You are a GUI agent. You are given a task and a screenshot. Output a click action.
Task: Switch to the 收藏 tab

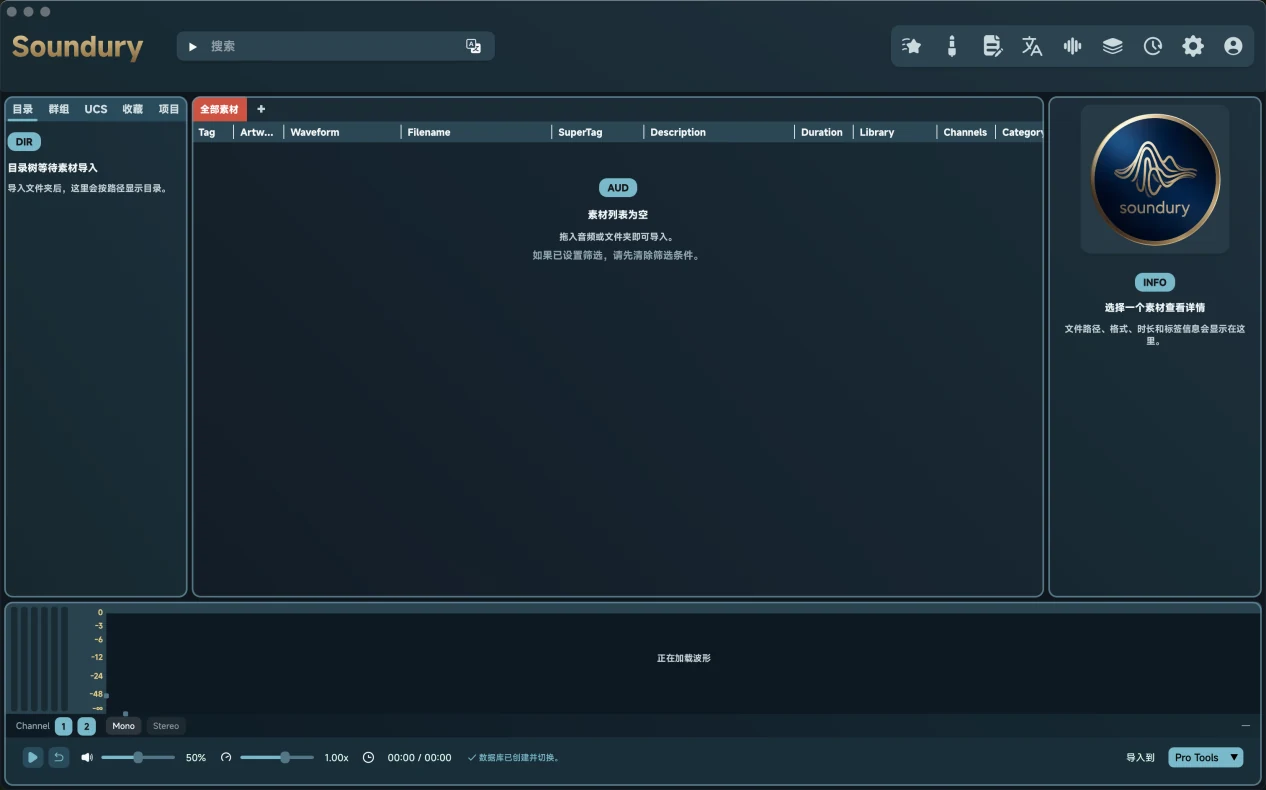coord(133,109)
